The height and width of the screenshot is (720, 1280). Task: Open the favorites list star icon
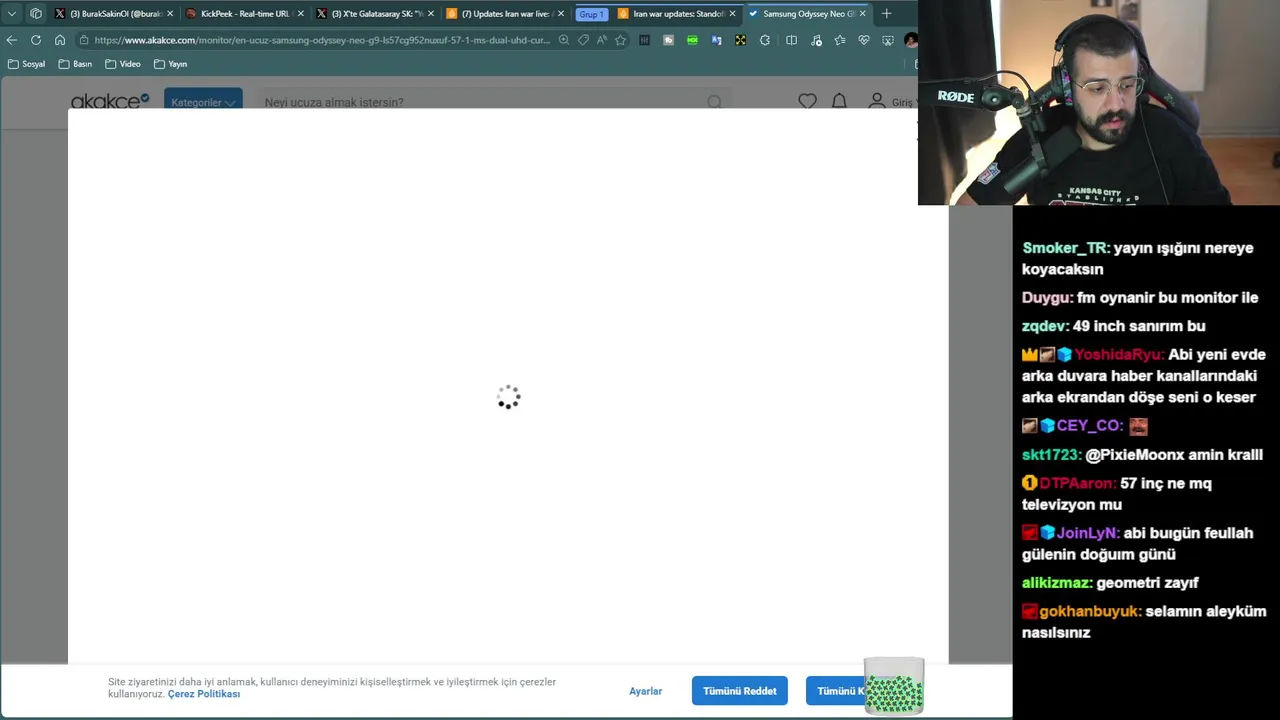pos(839,40)
